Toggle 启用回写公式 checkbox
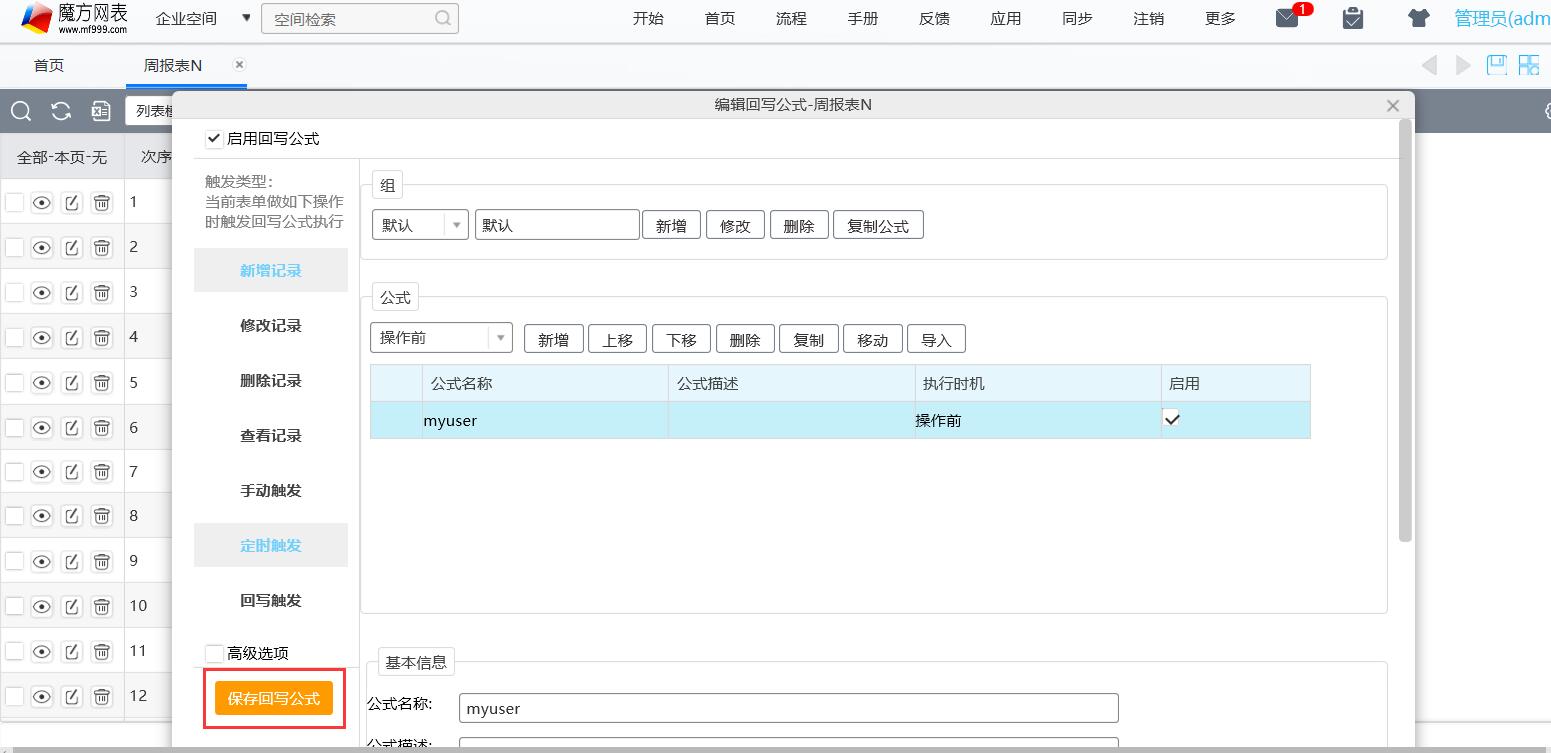1551x753 pixels. (x=214, y=139)
